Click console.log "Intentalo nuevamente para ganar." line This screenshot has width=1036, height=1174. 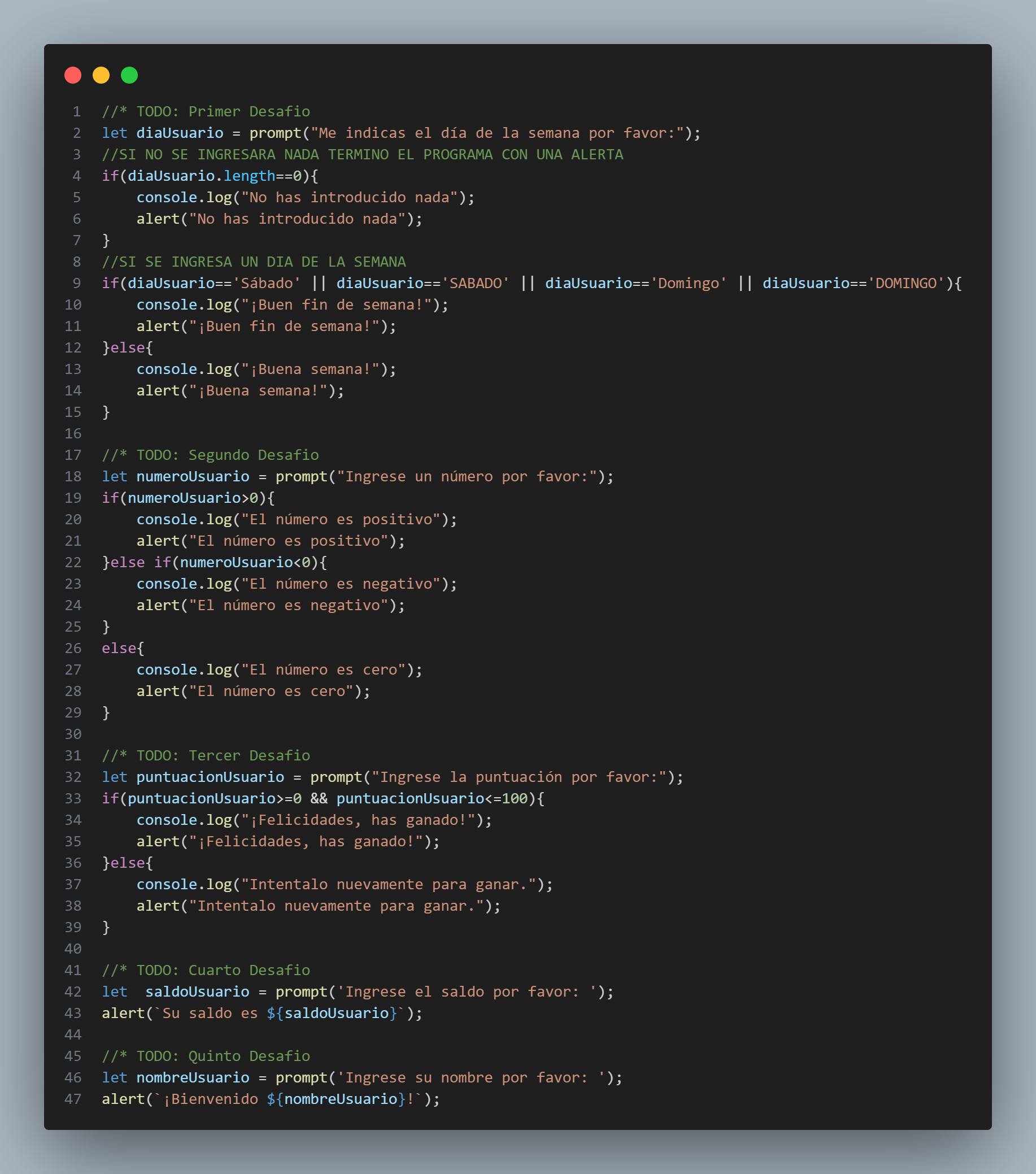tap(345, 885)
